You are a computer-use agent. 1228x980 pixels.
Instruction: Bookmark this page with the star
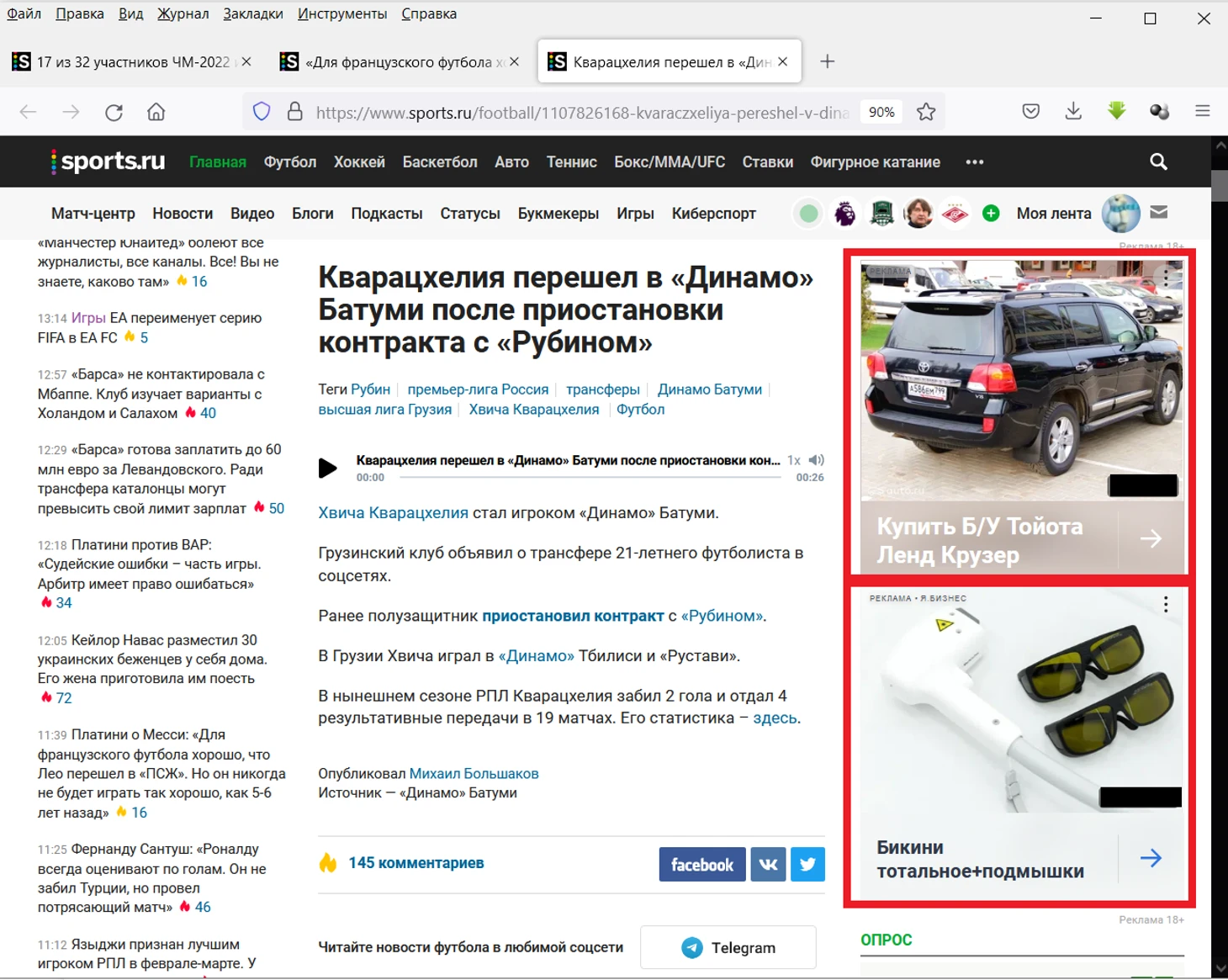926,112
